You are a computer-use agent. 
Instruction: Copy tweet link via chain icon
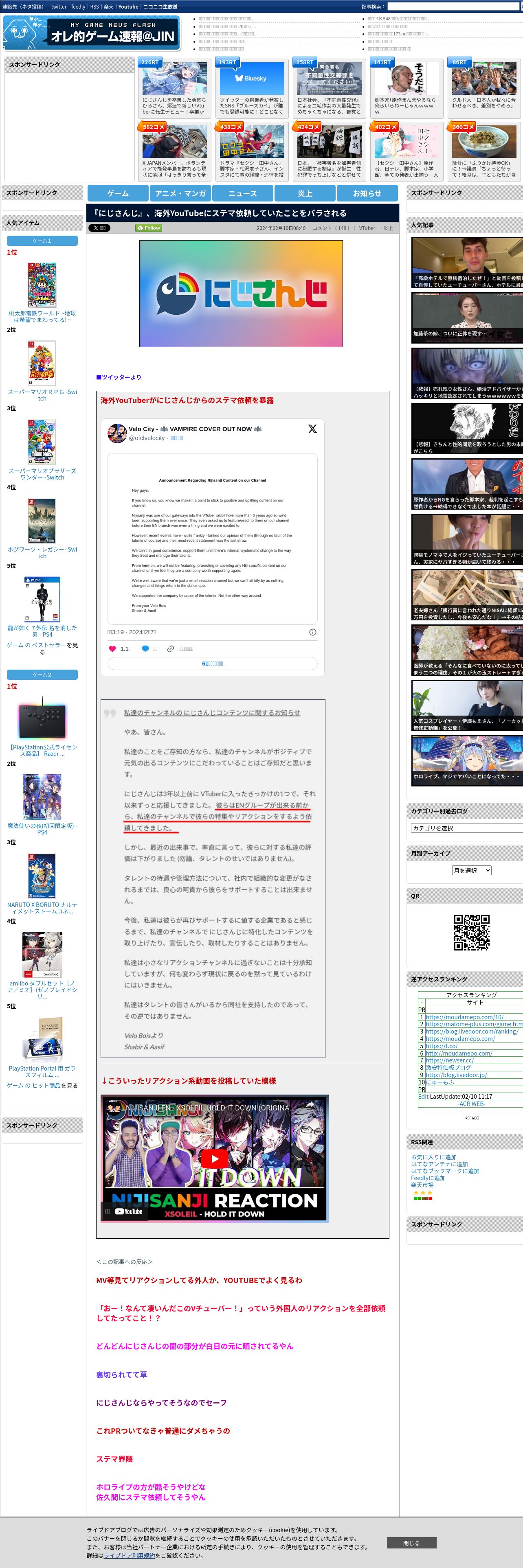(x=171, y=649)
